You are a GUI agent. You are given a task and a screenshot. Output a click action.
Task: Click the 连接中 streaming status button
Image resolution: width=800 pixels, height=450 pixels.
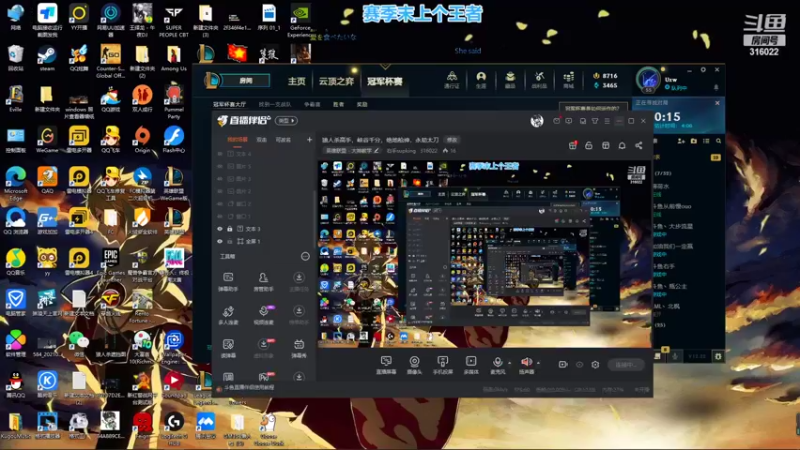[626, 365]
